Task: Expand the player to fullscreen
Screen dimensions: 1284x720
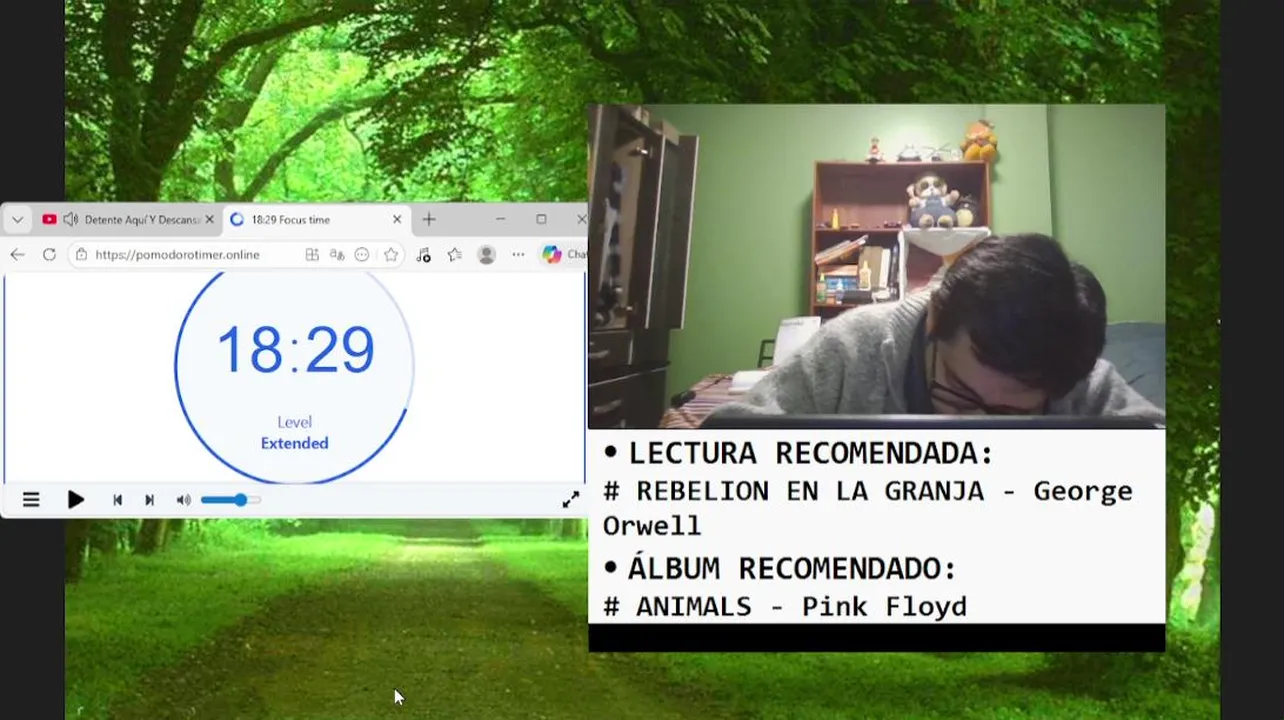Action: 570,500
